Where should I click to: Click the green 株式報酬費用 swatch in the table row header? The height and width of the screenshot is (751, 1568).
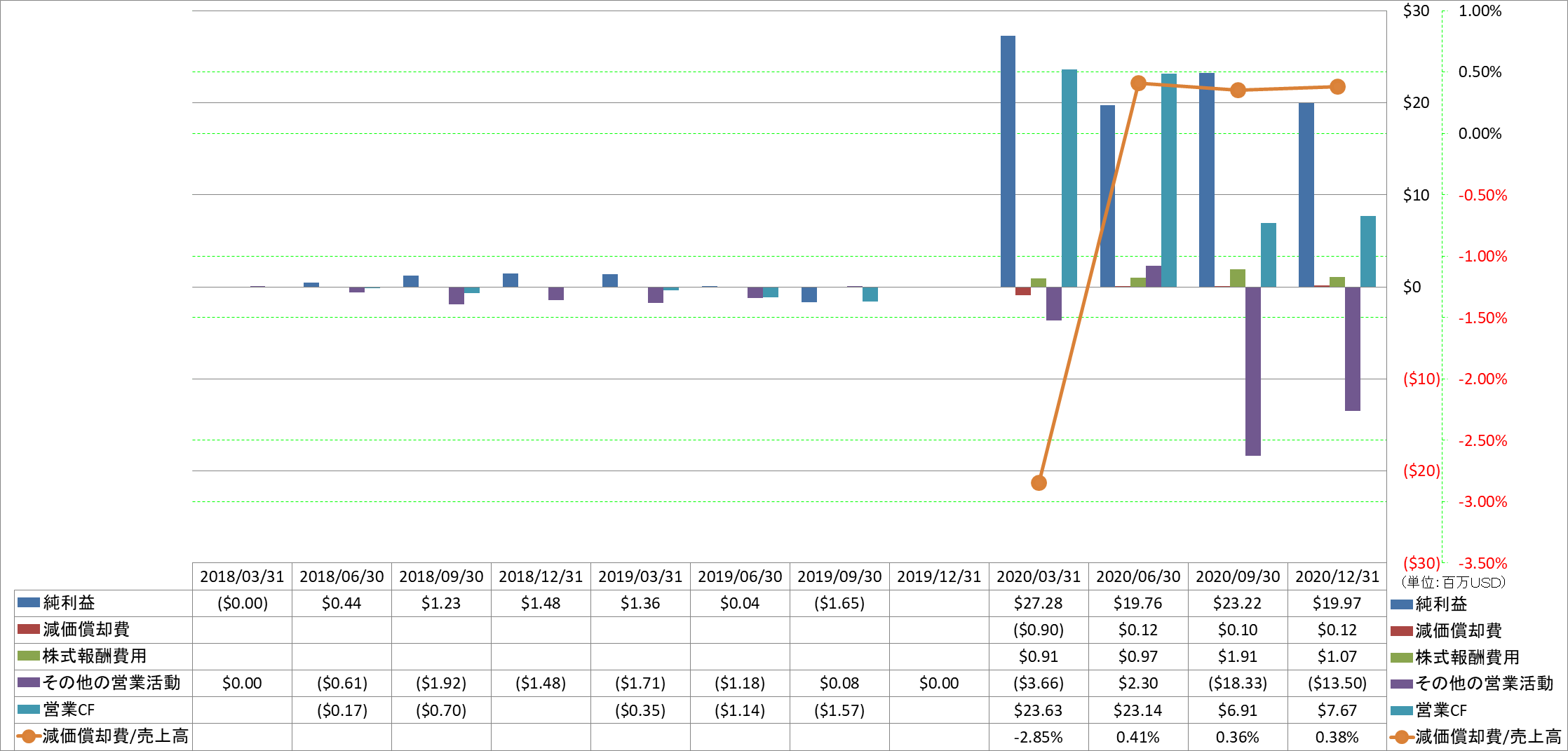pos(29,656)
